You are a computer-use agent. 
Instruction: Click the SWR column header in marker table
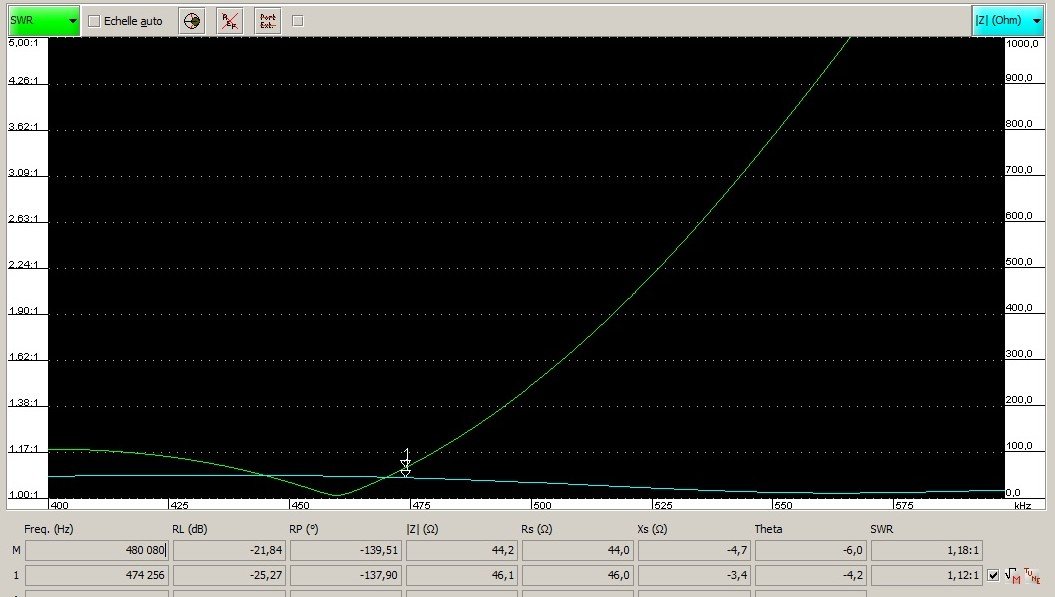coord(881,530)
